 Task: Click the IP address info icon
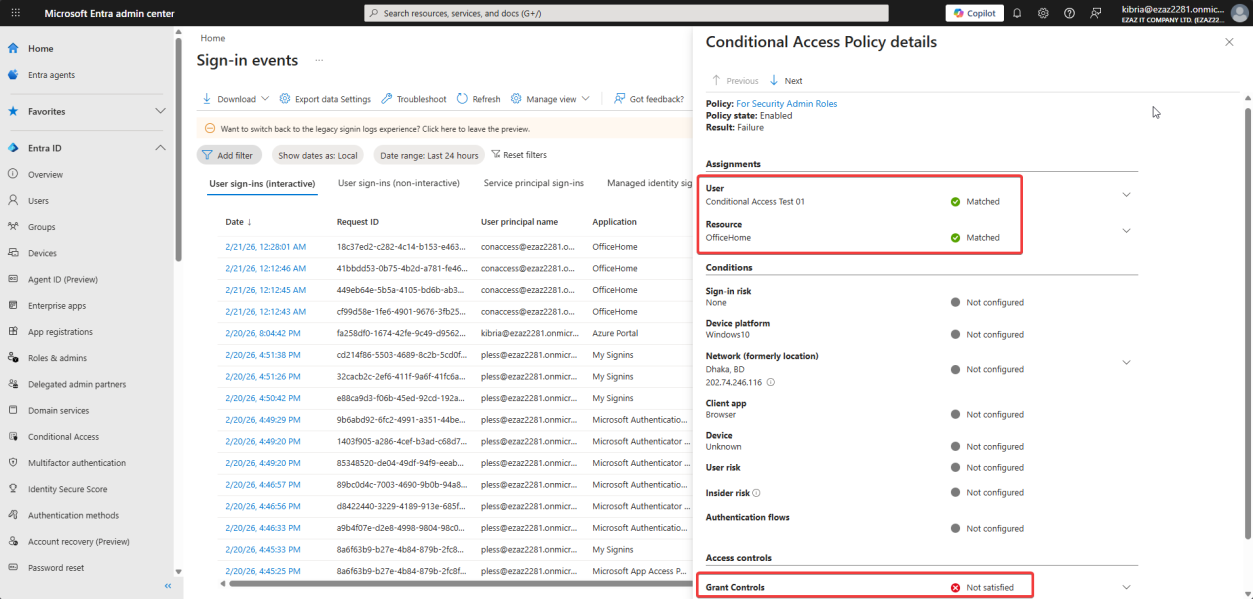[771, 382]
